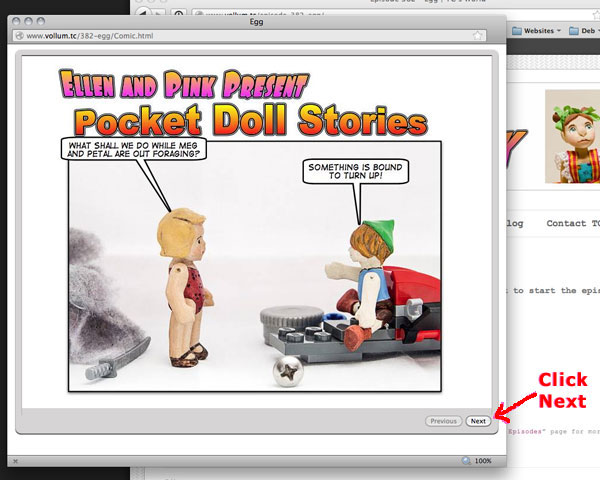The image size is (600, 480).
Task: Click the x icon in Egg window status bar
Action: [x=15, y=461]
